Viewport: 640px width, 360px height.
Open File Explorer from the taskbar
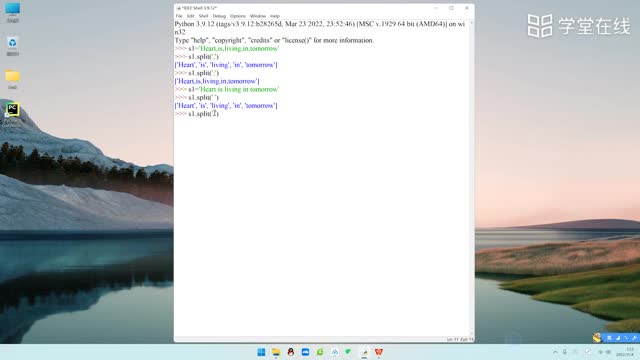(x=276, y=352)
